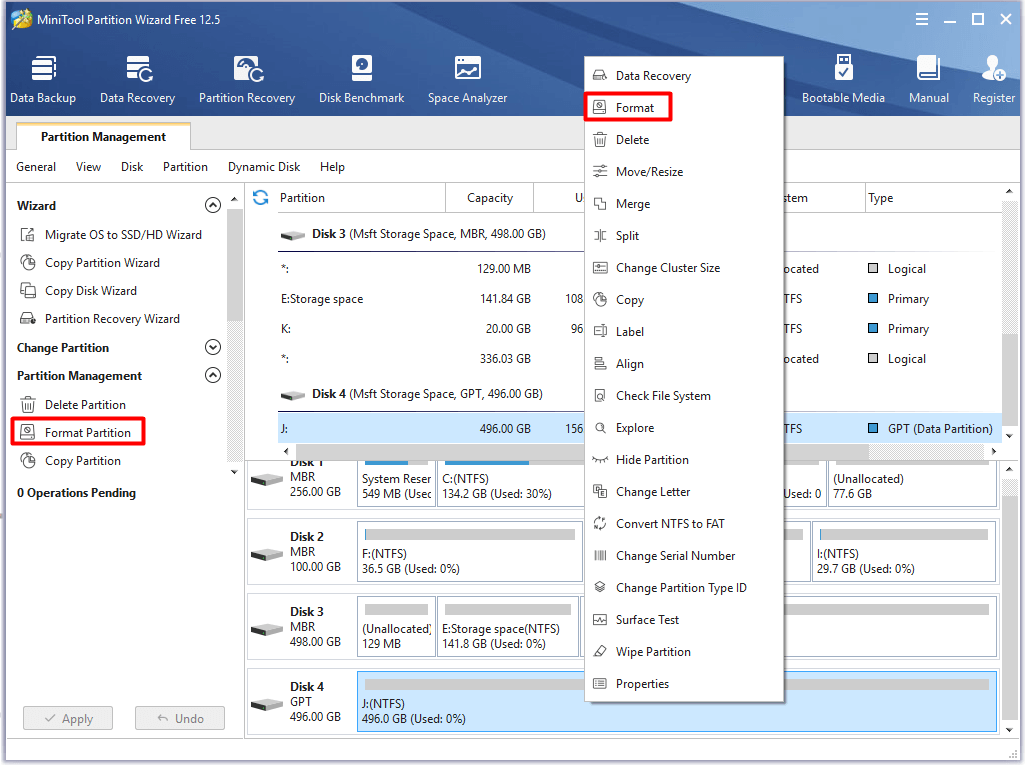Choose Delete in the context menu
Image resolution: width=1025 pixels, height=765 pixels.
(x=684, y=140)
